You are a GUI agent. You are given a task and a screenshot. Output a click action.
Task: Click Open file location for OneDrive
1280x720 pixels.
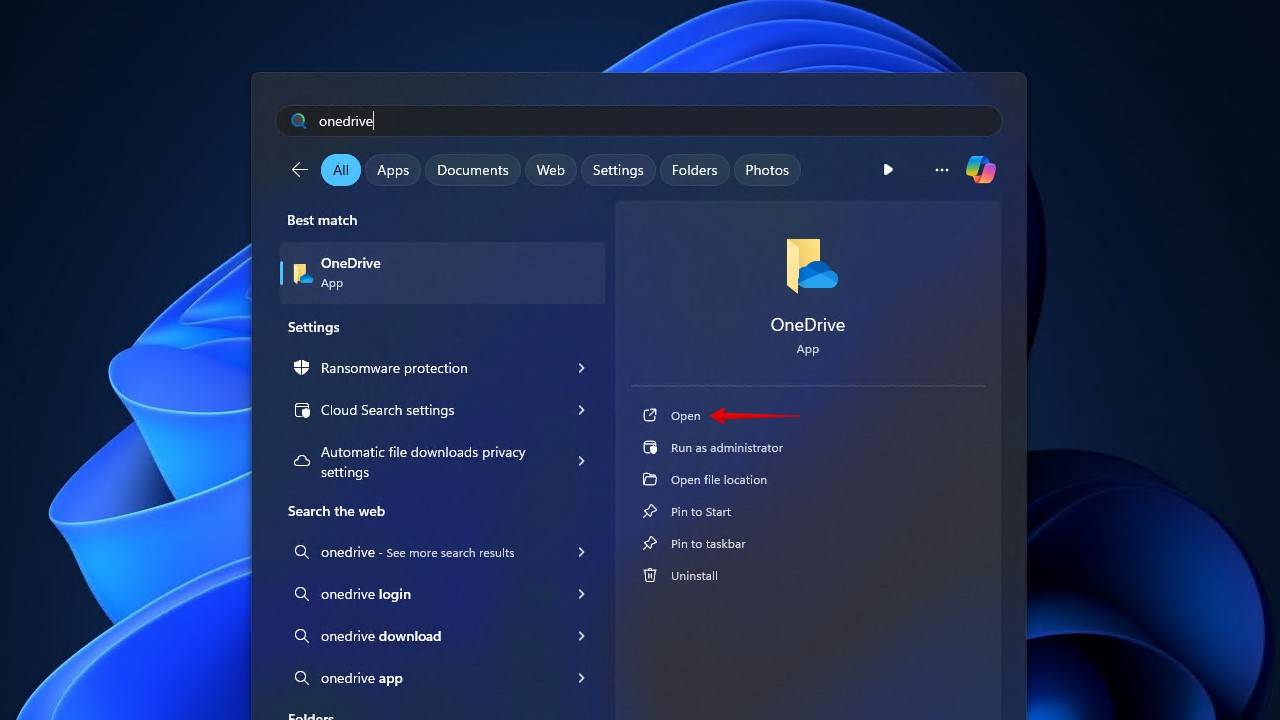pyautogui.click(x=719, y=479)
